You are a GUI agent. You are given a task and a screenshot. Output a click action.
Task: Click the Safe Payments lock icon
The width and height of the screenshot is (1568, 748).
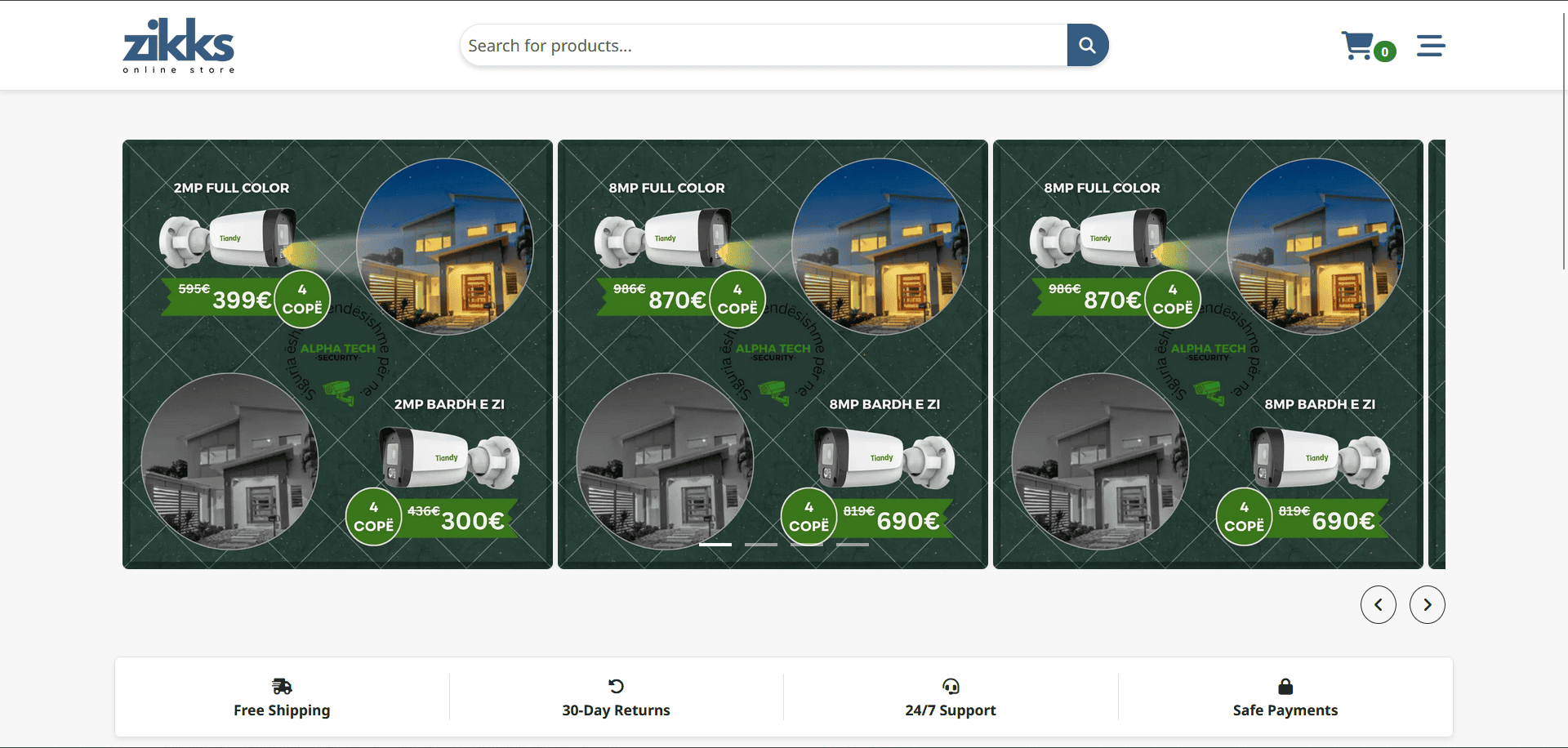(x=1285, y=686)
